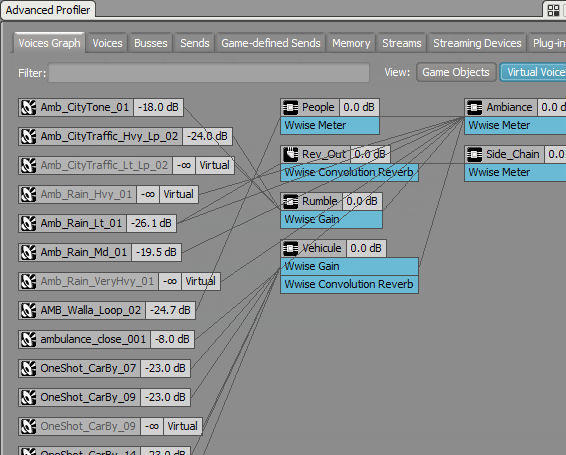Click the -23.0 dB value of OneShot_CarBy_07

click(165, 368)
